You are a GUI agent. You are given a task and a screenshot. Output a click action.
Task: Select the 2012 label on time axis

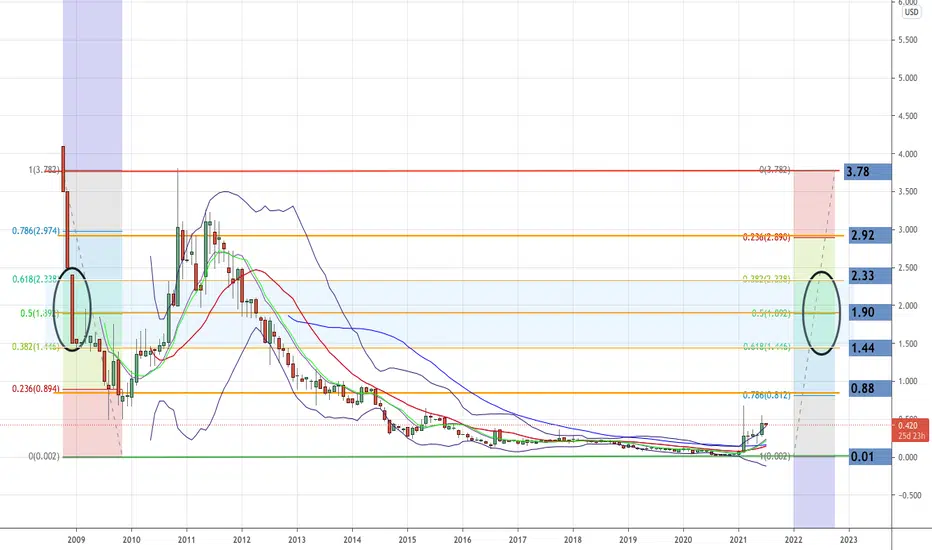coord(242,540)
